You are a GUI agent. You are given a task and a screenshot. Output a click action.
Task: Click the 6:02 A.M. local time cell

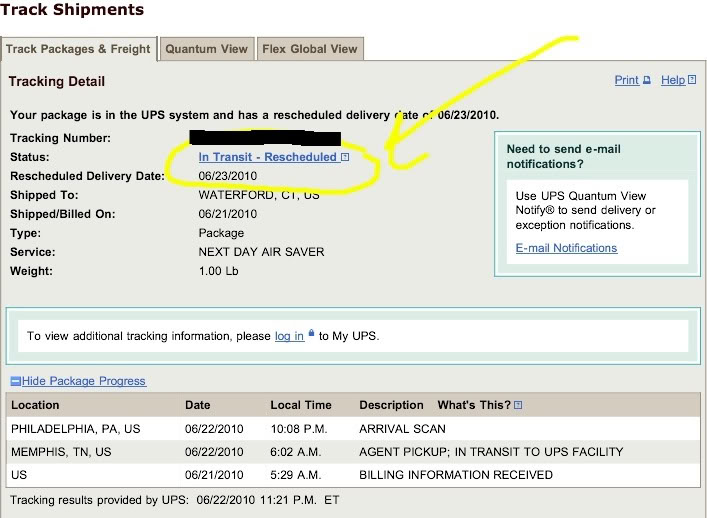(x=296, y=452)
